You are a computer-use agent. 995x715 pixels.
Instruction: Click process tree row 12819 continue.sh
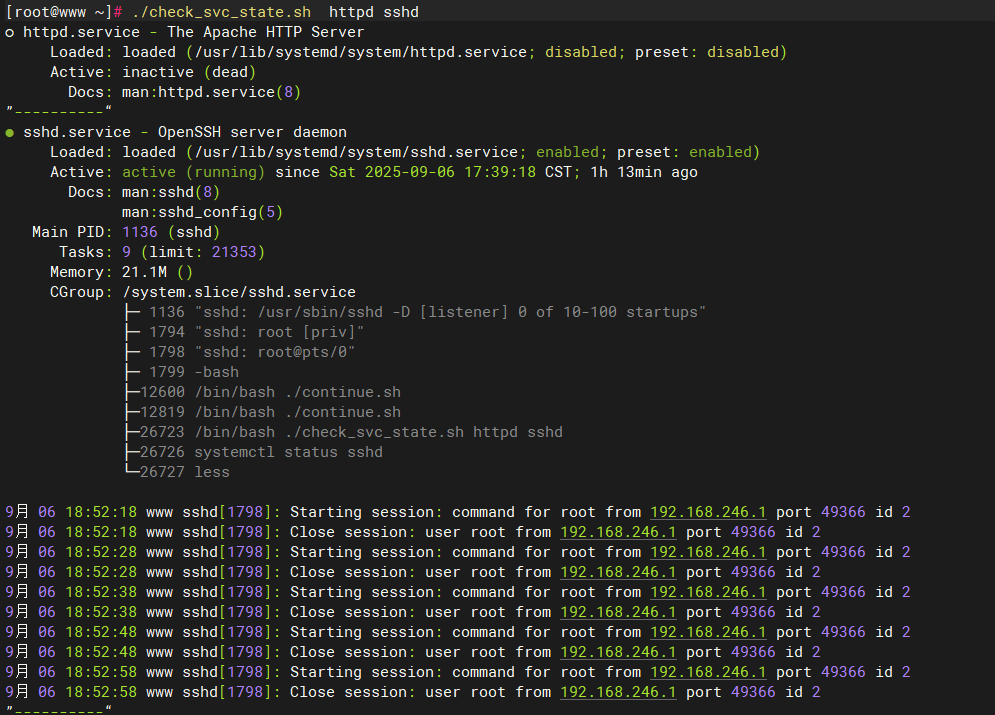pos(263,412)
